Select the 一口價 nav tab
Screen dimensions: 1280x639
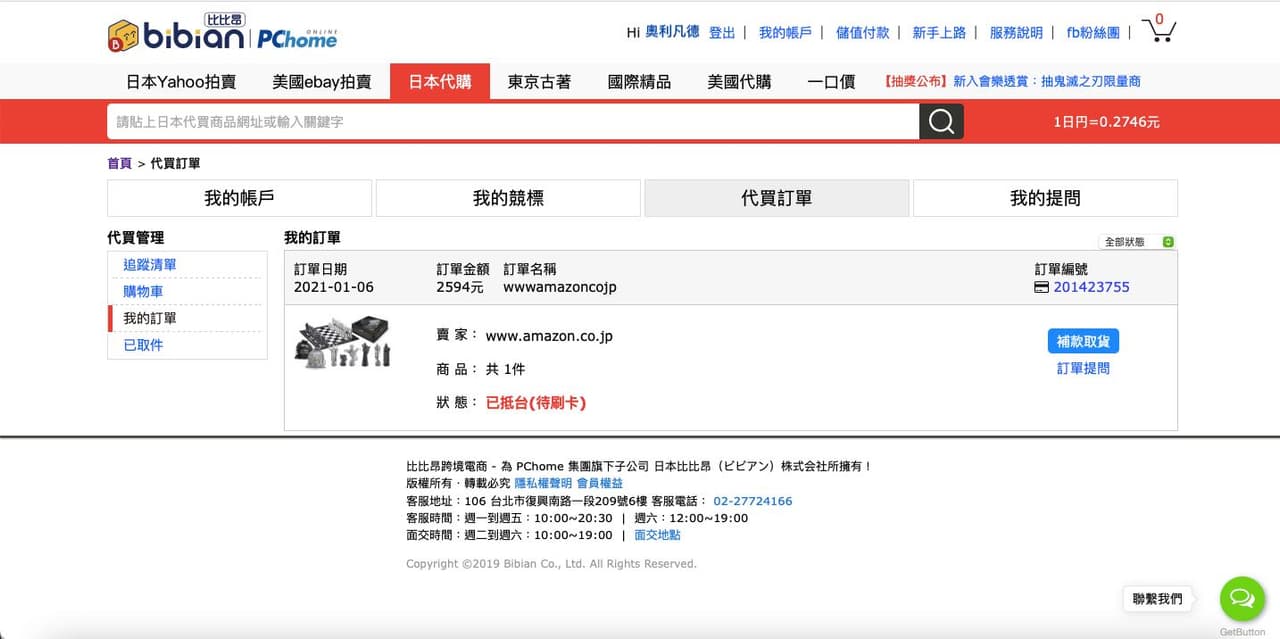coord(832,82)
